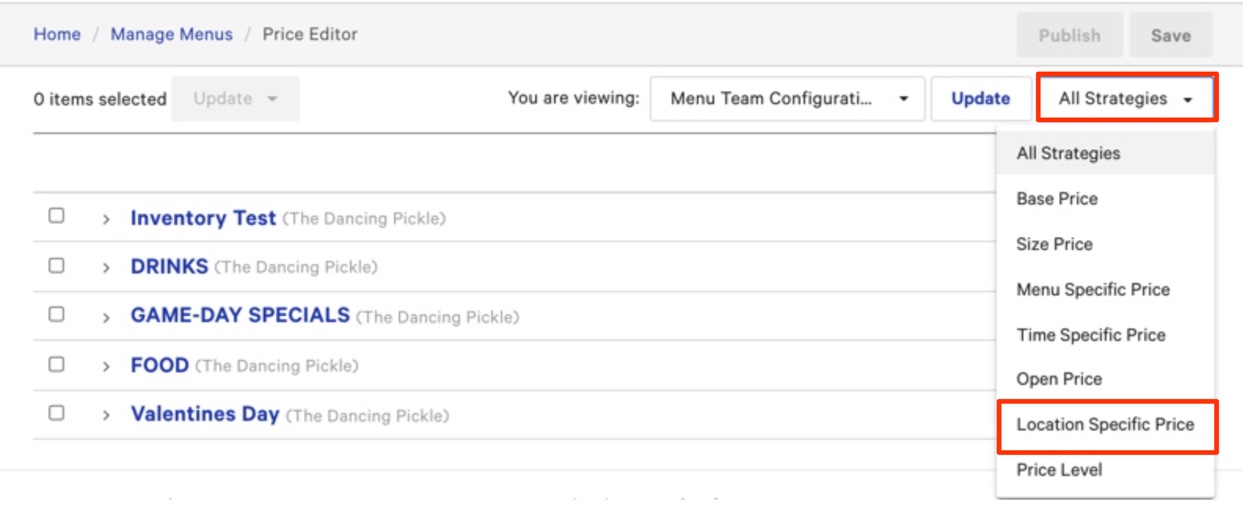Screen dimensions: 1243x513
Task: Expand the GAME-DAY SPECIALS chevron
Action: click(106, 318)
